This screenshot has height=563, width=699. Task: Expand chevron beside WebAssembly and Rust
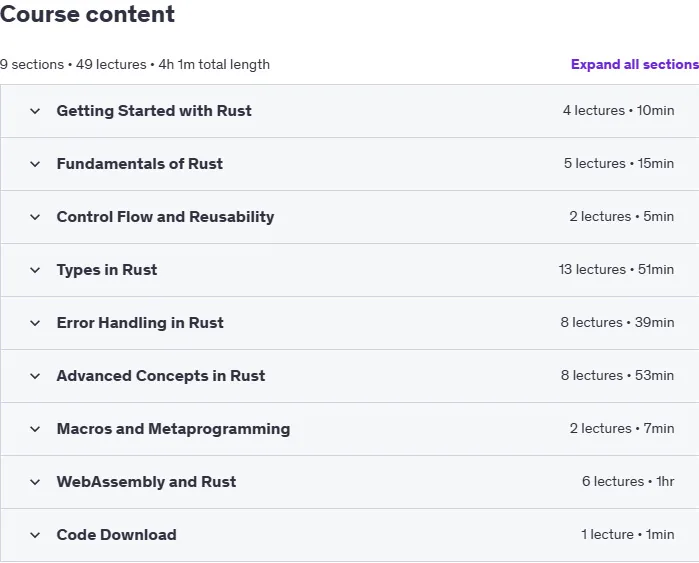click(x=35, y=482)
